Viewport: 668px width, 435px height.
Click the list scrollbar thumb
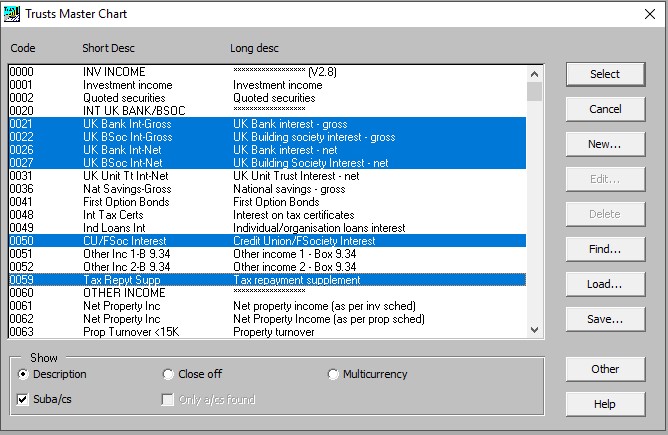[x=534, y=91]
